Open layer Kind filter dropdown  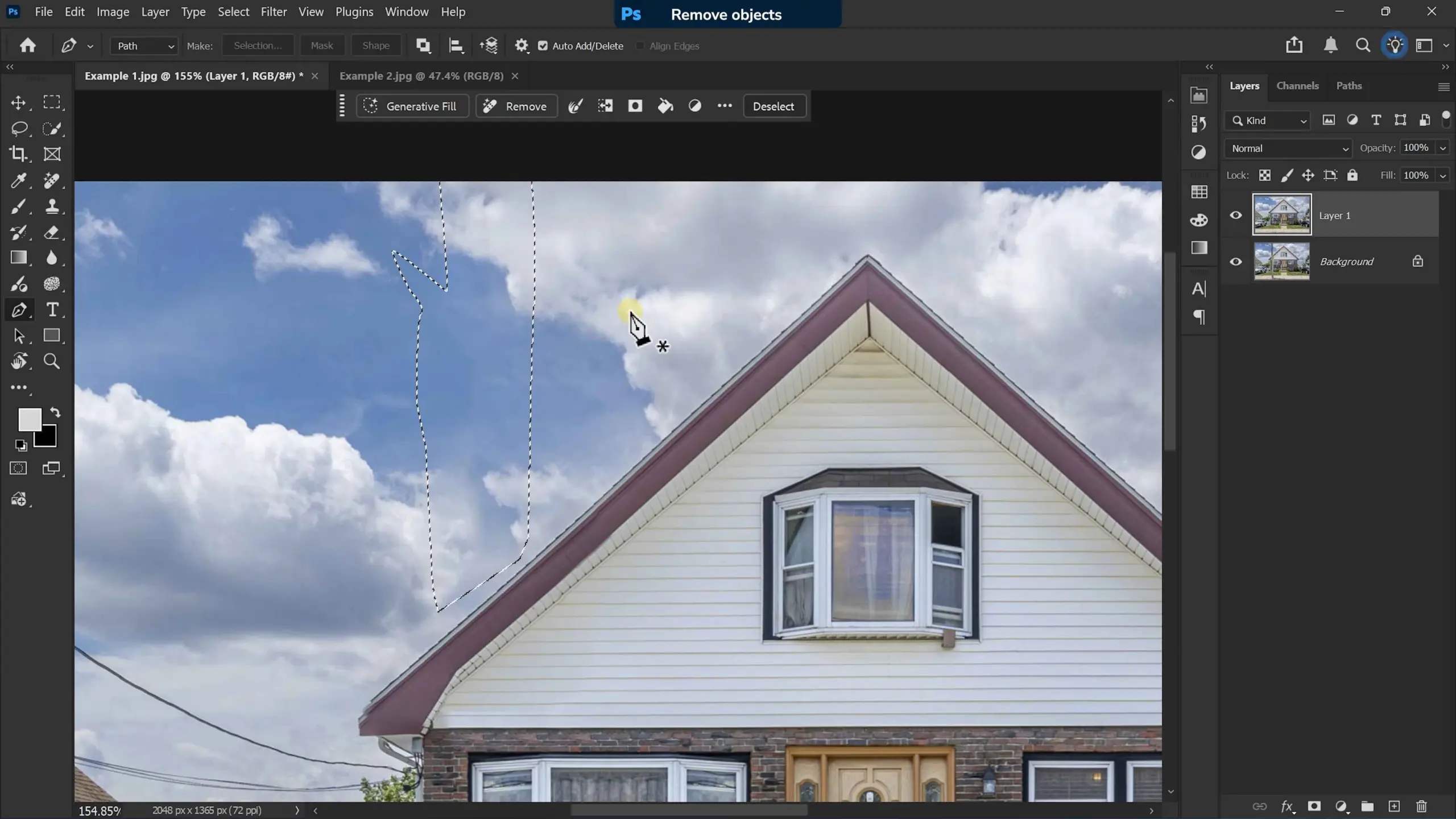click(x=1268, y=121)
